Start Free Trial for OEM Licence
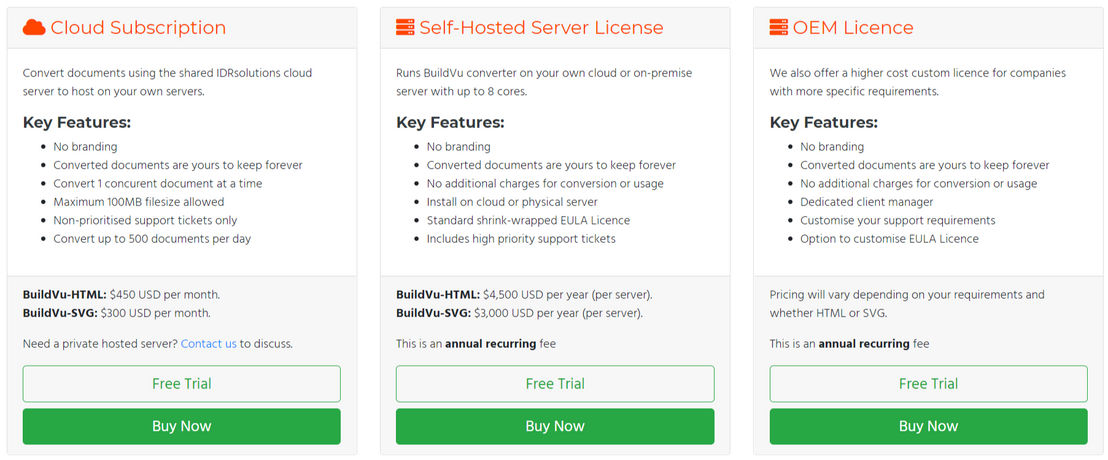1108x460 pixels. [x=929, y=384]
